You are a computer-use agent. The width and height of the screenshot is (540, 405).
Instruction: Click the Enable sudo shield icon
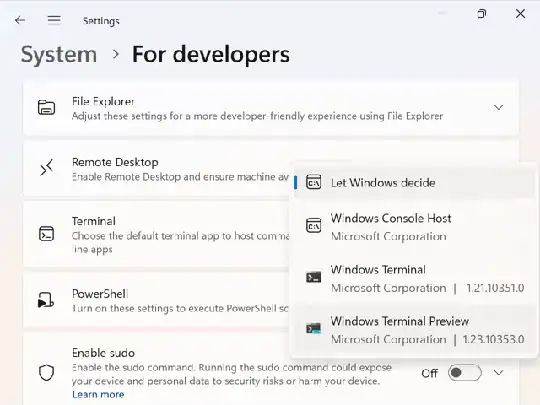point(46,373)
